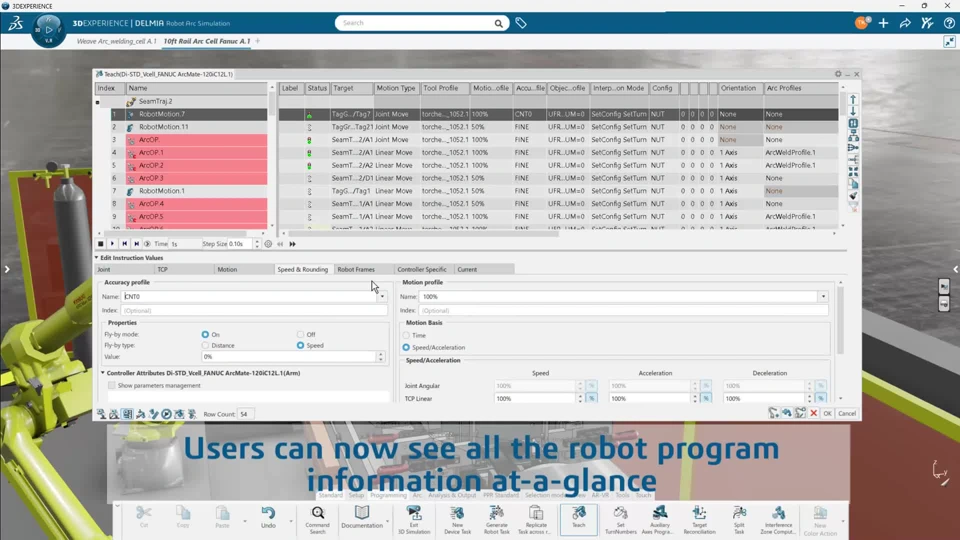Open the Undo history dropdown arrow
This screenshot has height=540, width=960.
291,521
